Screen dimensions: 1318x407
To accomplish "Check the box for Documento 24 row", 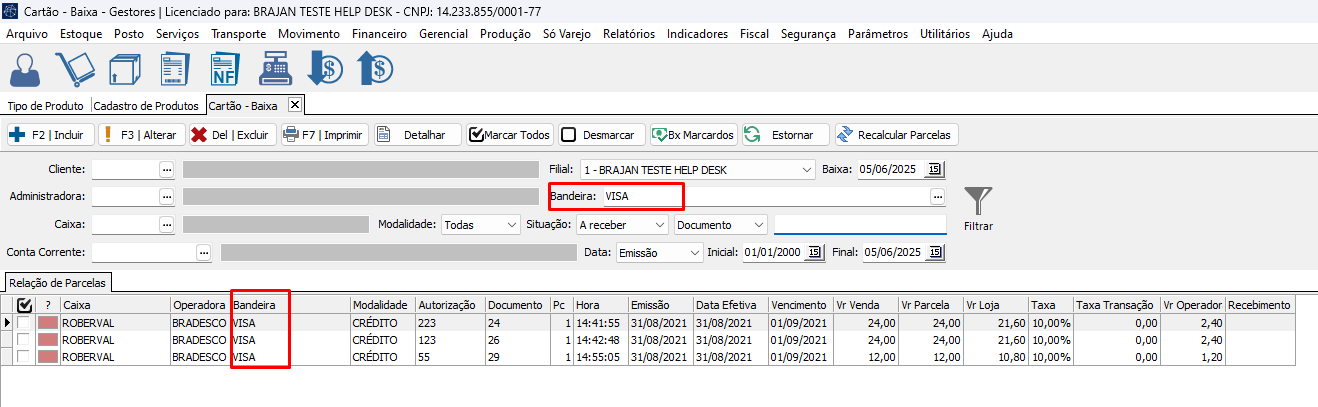I will coord(24,323).
